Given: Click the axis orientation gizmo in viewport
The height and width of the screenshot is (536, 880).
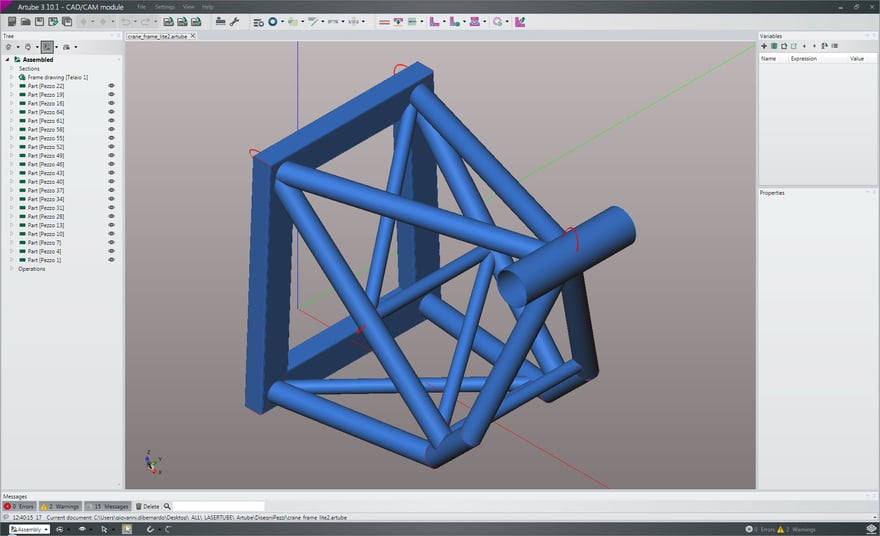Looking at the screenshot, I should point(152,463).
